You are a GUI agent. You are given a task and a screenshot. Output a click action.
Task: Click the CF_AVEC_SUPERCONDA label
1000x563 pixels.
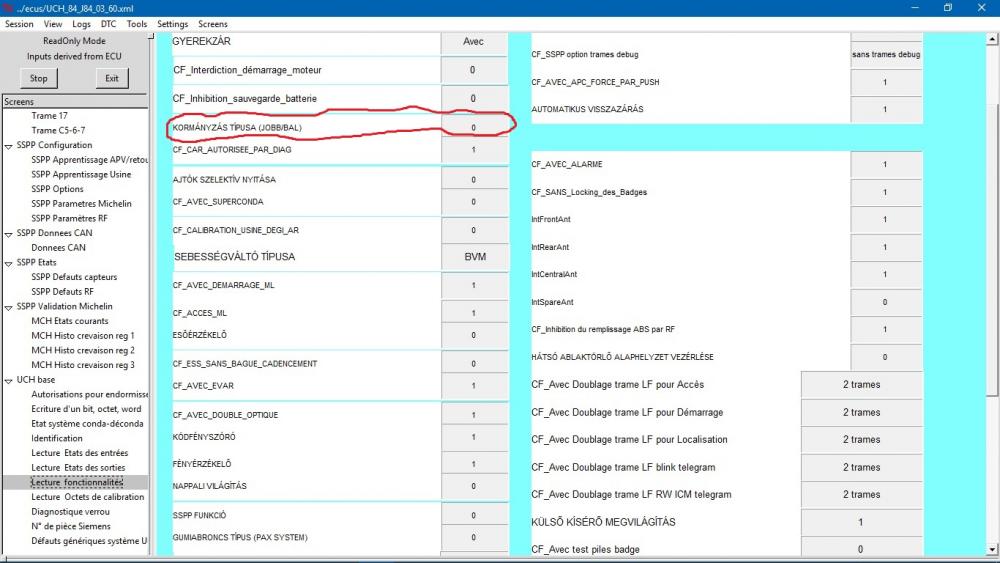pyautogui.click(x=218, y=202)
